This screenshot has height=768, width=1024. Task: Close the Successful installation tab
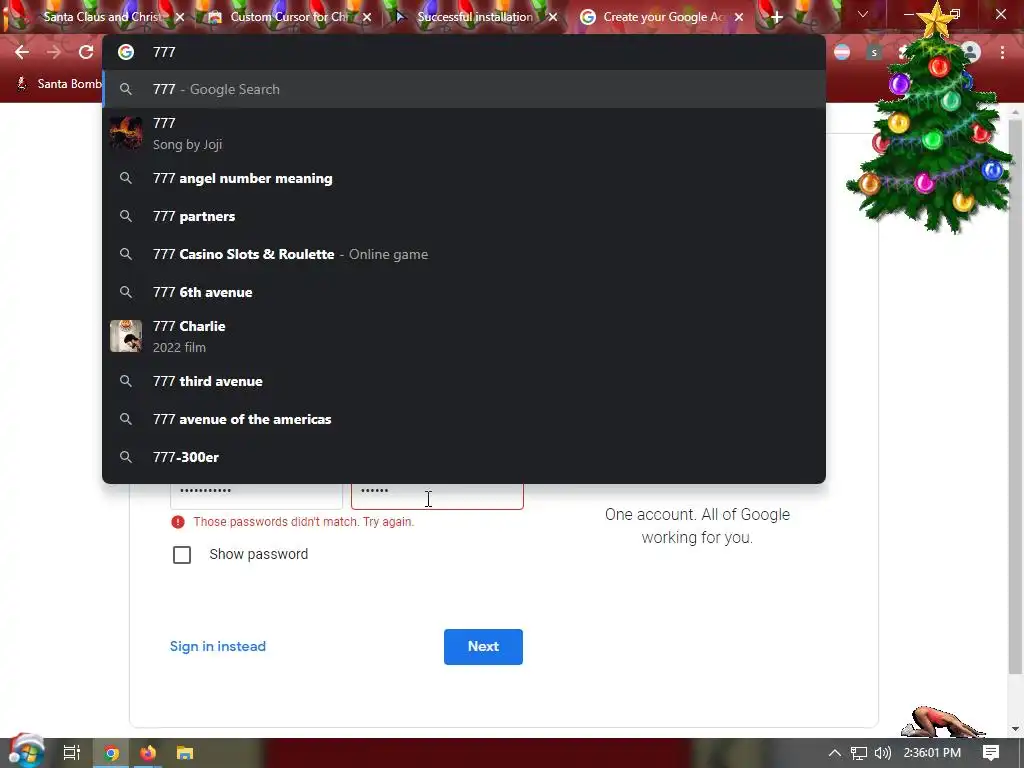click(553, 18)
